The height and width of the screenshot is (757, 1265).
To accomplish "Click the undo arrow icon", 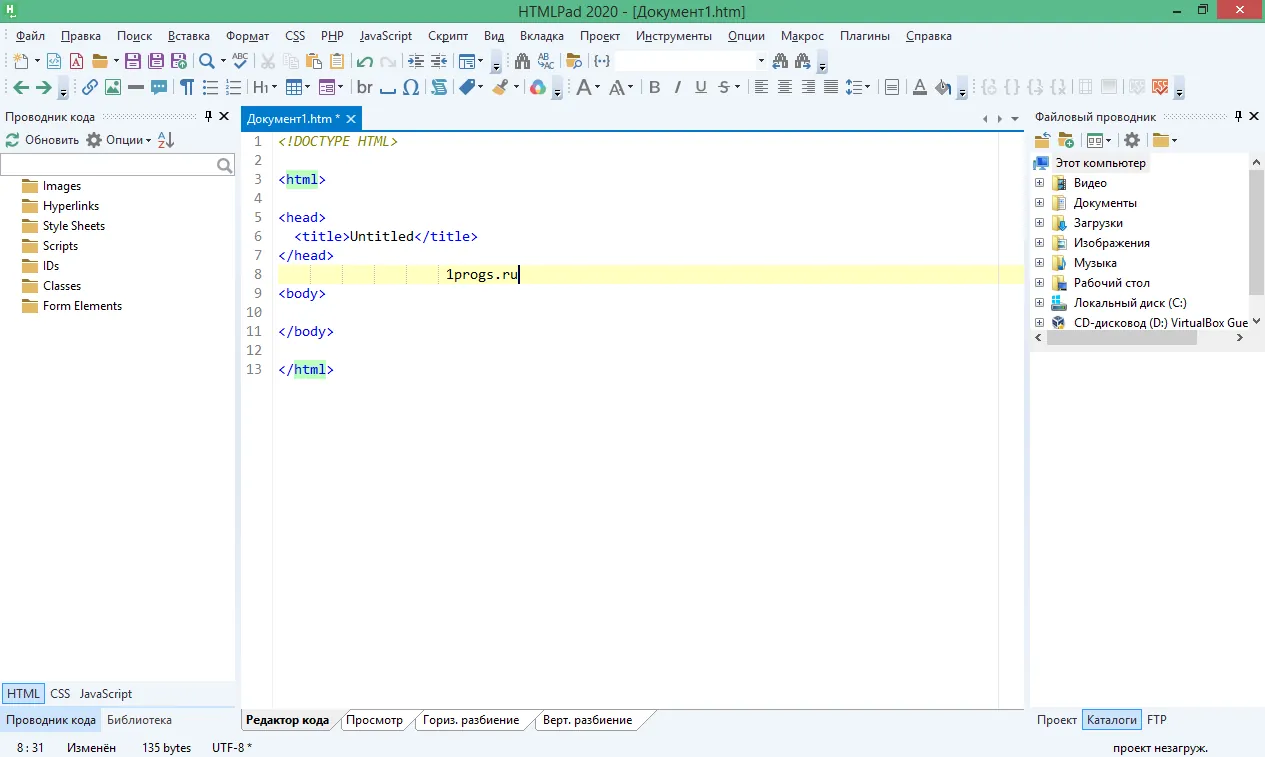I will point(364,61).
